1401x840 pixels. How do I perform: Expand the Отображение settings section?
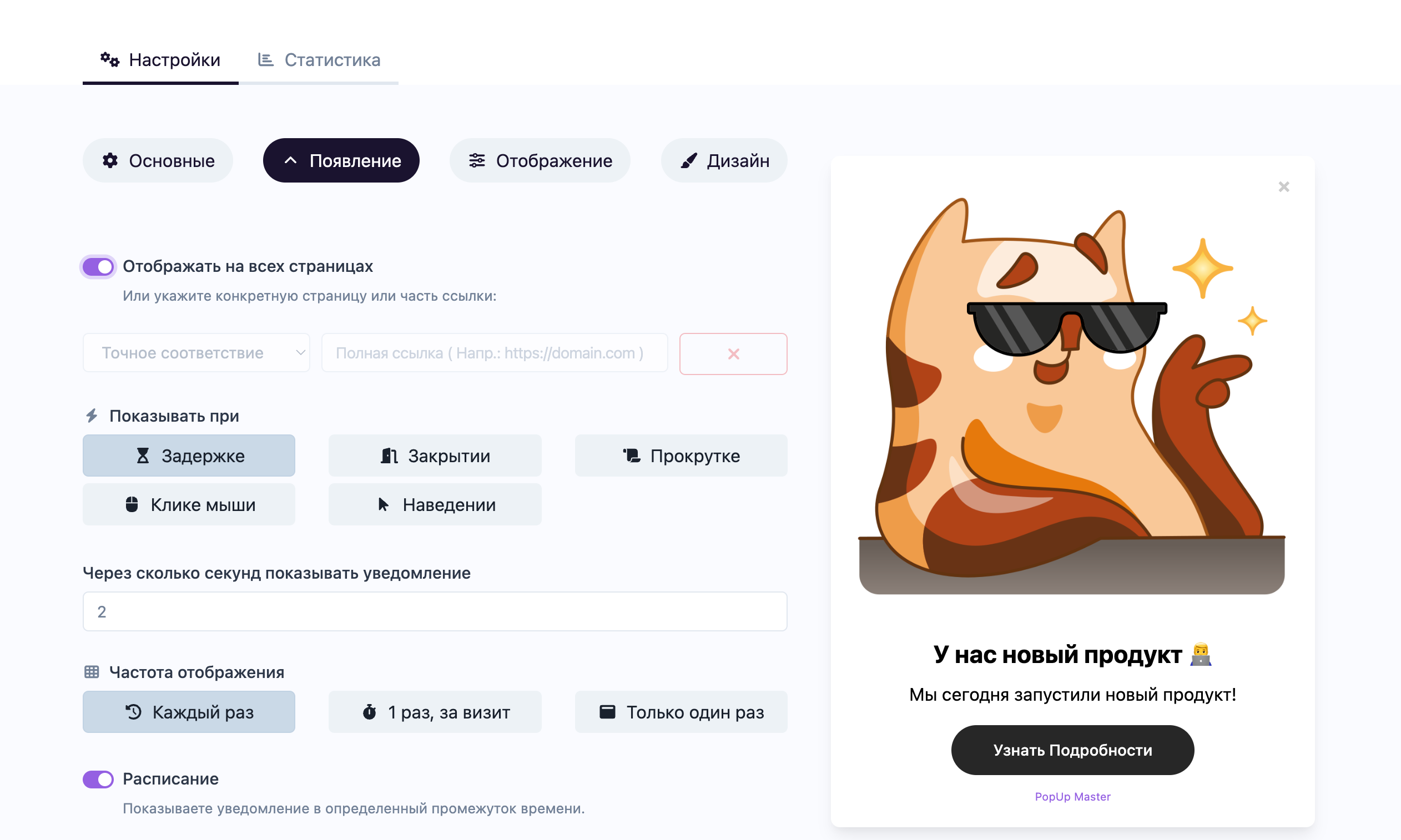pos(540,161)
